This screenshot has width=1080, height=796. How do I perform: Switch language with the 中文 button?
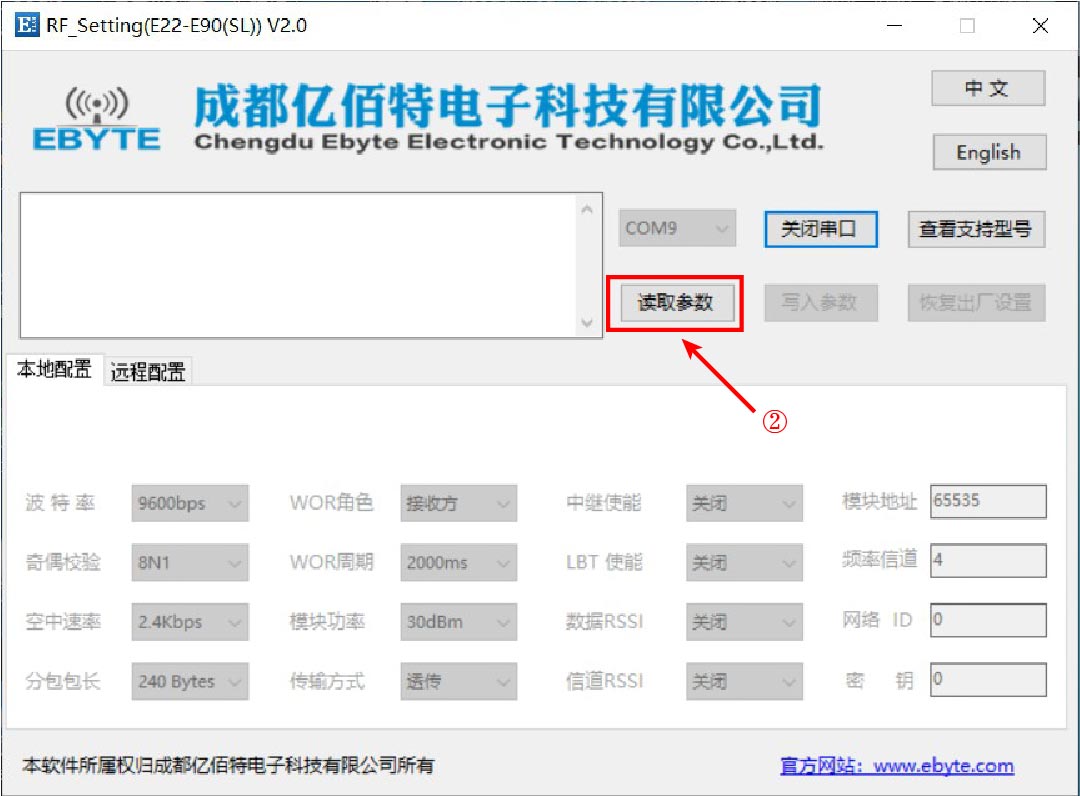pos(988,88)
